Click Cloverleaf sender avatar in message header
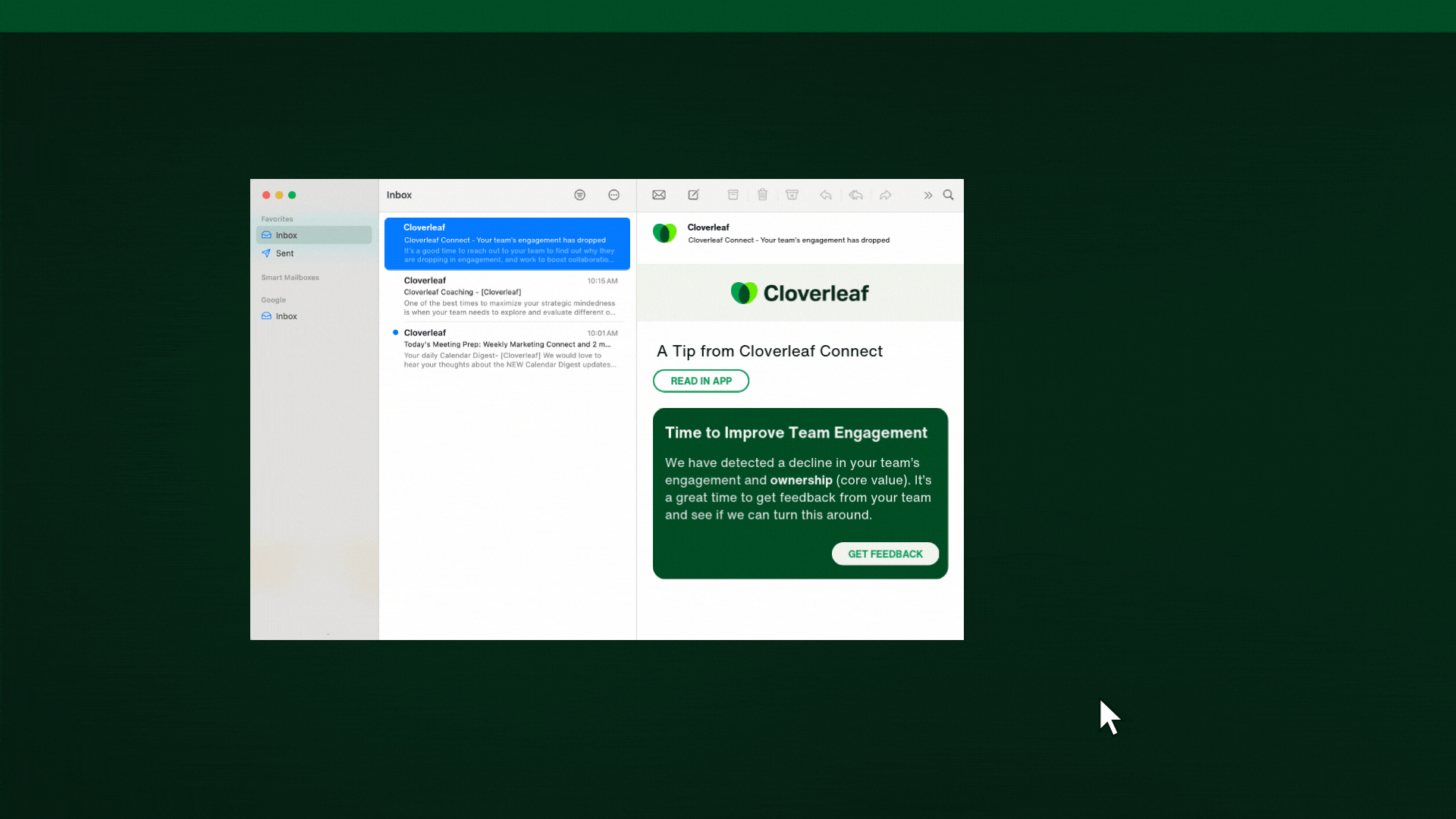Image resolution: width=1456 pixels, height=819 pixels. (665, 233)
